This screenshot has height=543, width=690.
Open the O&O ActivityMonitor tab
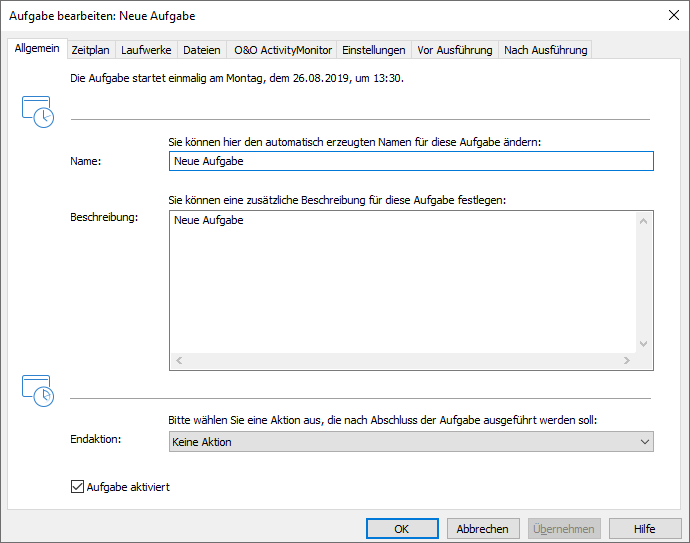[283, 50]
